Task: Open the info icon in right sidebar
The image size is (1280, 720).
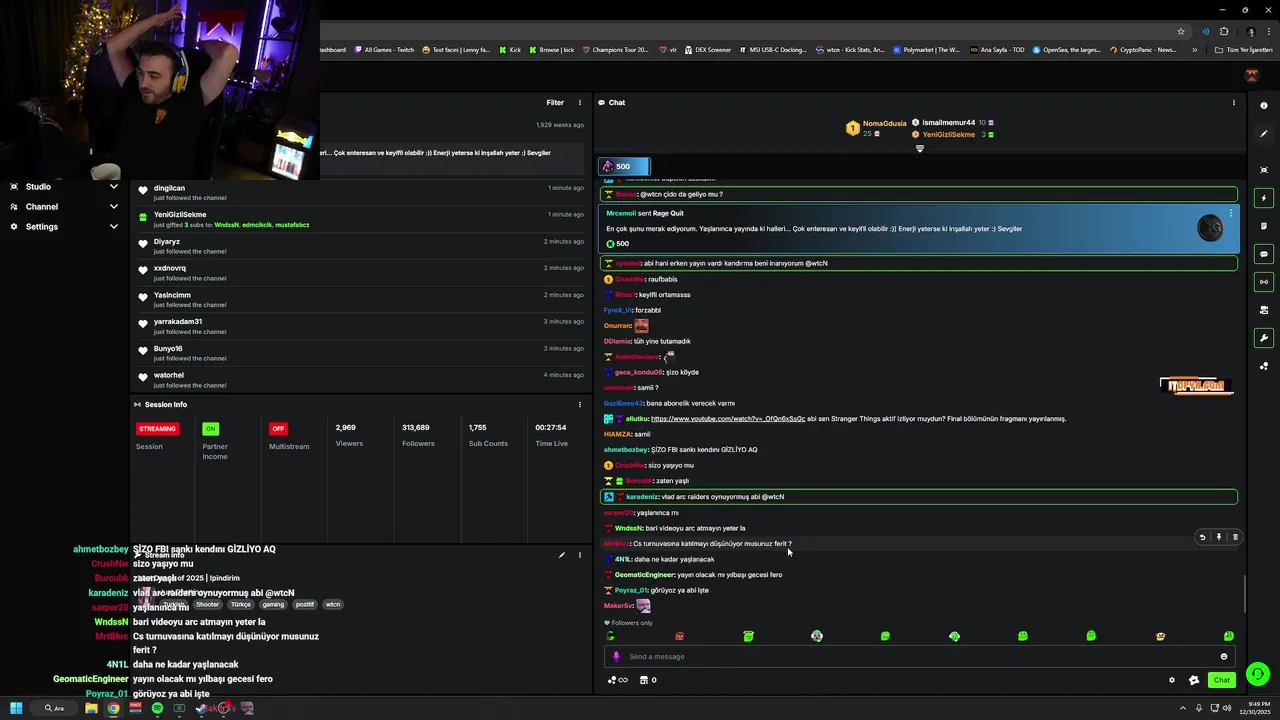Action: point(1264,105)
